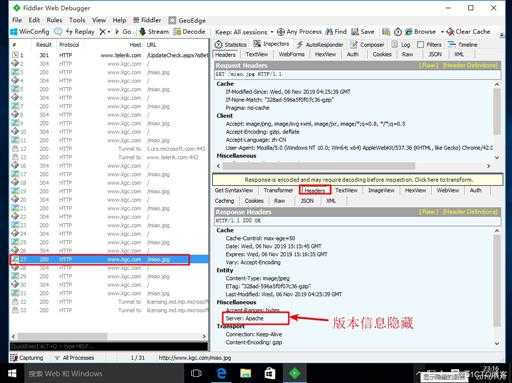Image resolution: width=512 pixels, height=383 pixels.
Task: Switch to the Log tab
Action: (x=401, y=44)
